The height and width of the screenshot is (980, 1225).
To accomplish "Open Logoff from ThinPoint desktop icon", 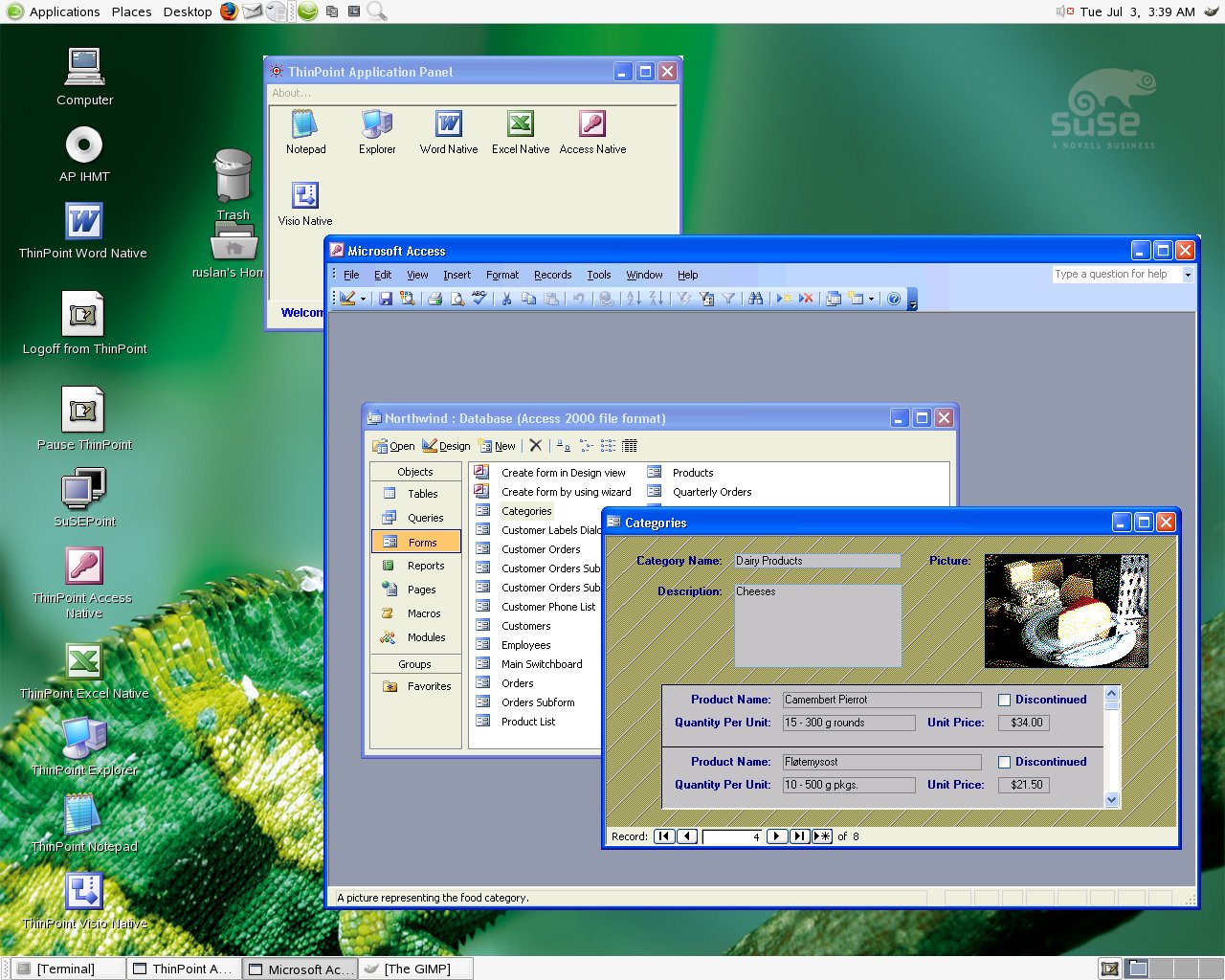I will click(x=84, y=323).
